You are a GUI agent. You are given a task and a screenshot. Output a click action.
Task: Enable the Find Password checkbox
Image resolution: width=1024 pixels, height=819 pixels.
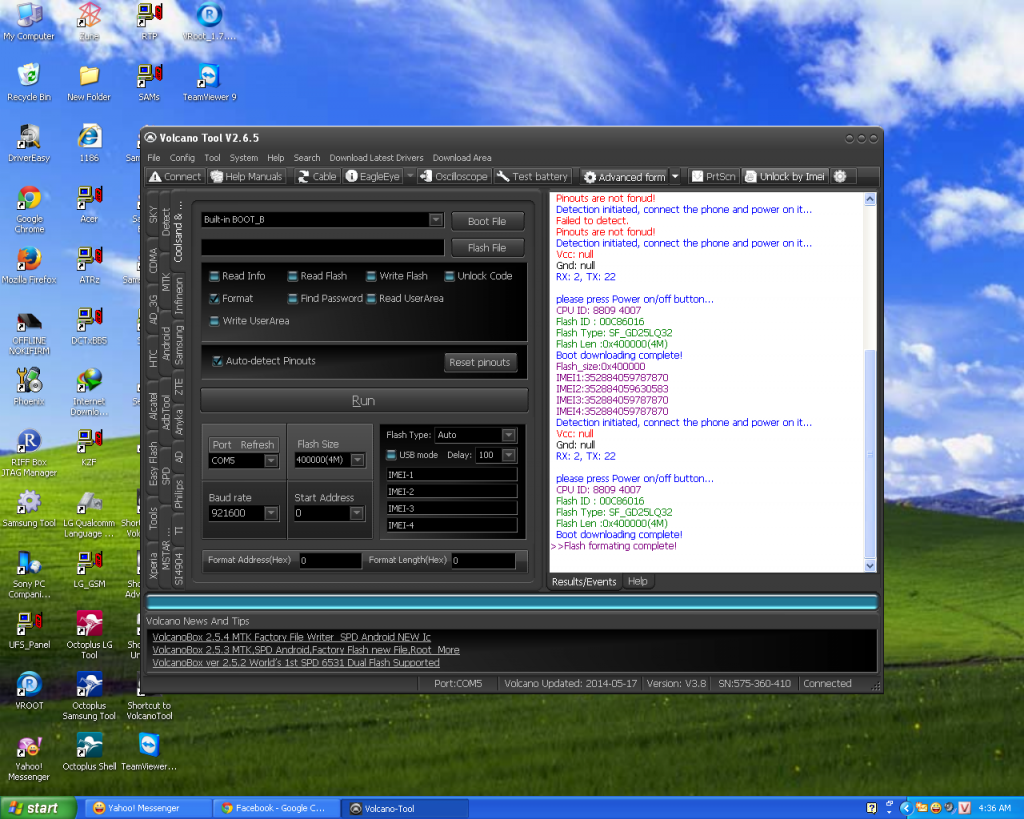[x=293, y=298]
